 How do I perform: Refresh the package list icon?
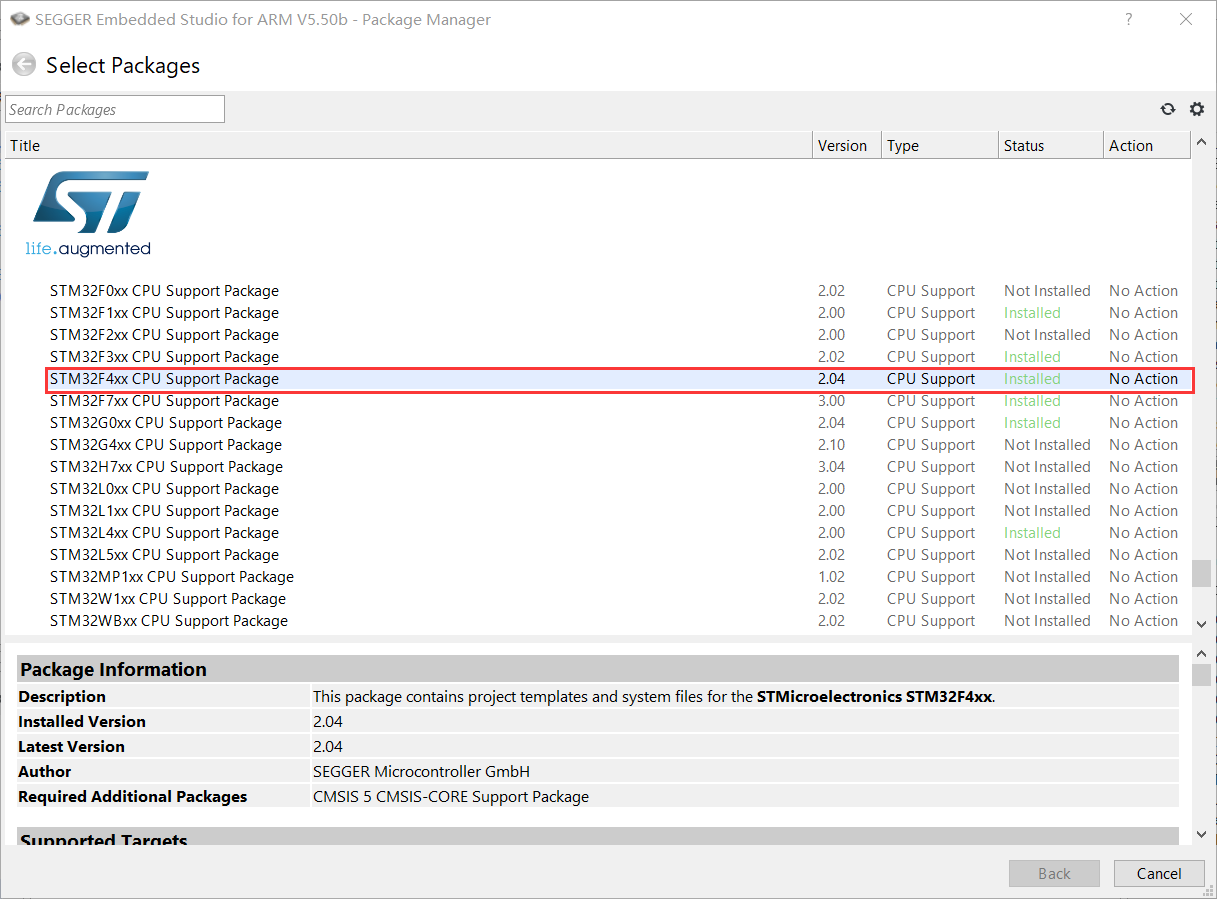click(x=1167, y=110)
